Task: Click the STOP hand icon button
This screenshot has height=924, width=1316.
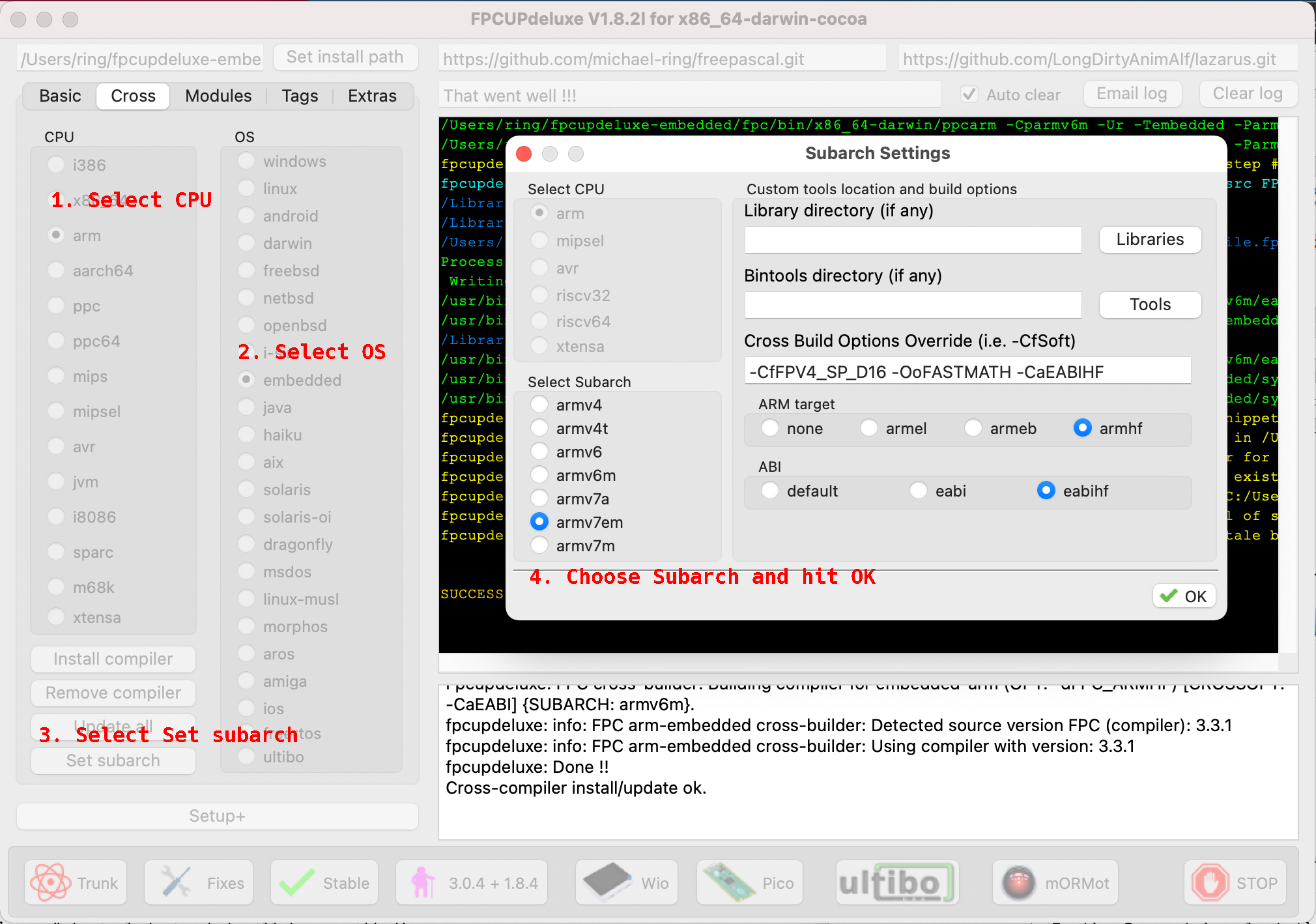Action: pos(1235,882)
